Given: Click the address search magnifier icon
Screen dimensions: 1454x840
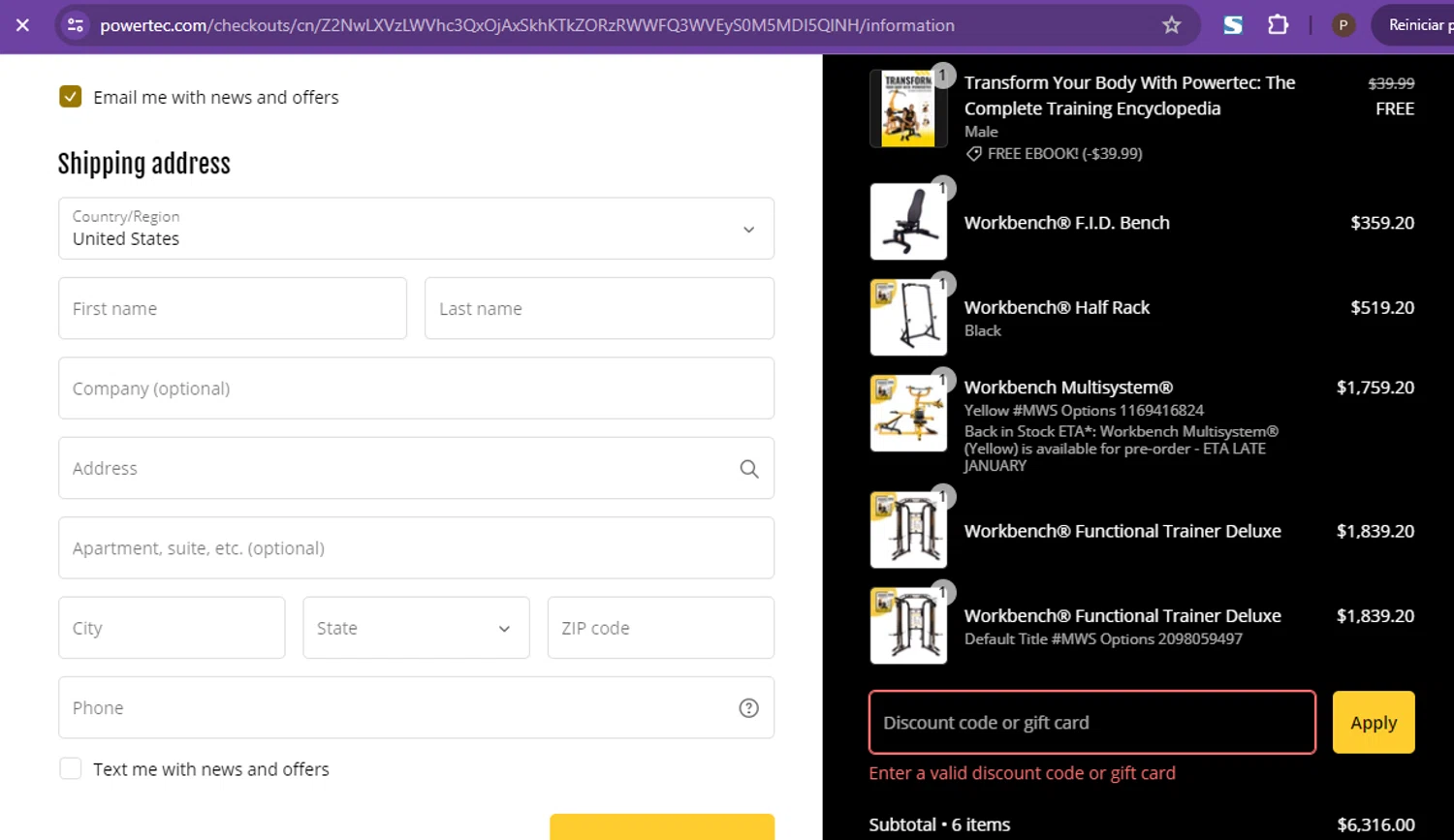Looking at the screenshot, I should tap(748, 469).
